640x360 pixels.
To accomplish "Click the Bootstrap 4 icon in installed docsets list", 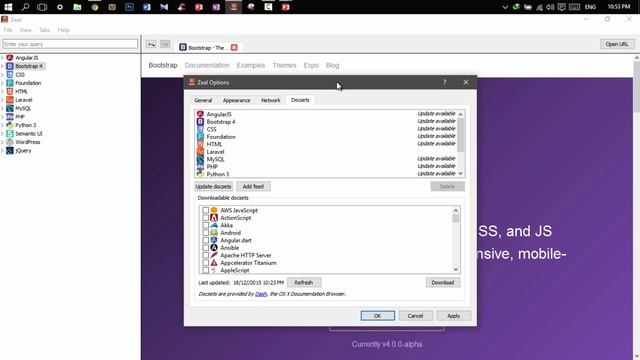I will click(200, 122).
